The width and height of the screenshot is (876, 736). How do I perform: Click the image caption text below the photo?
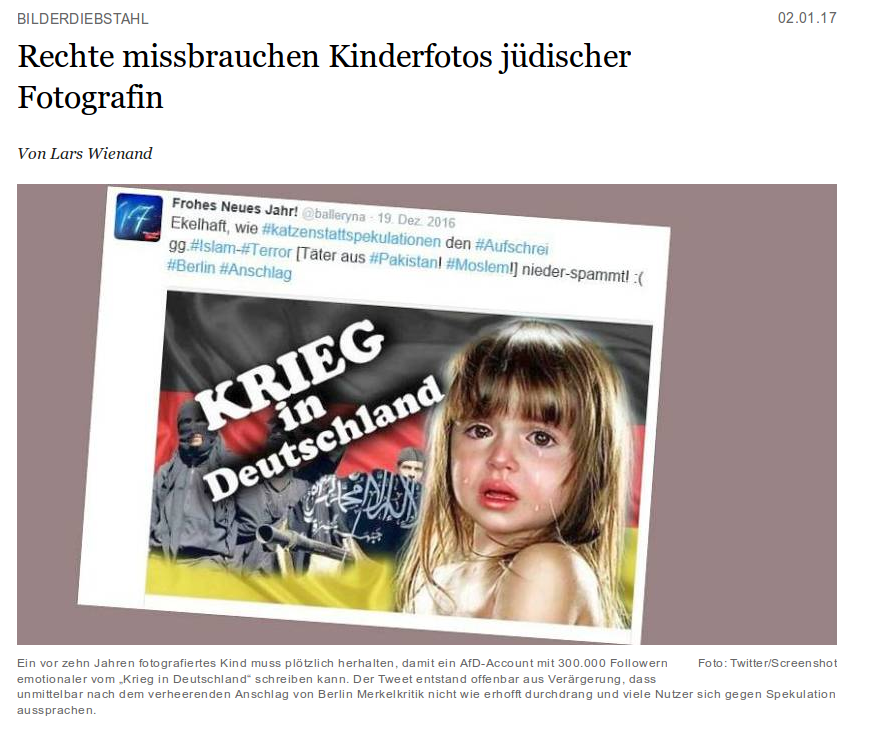click(426, 687)
